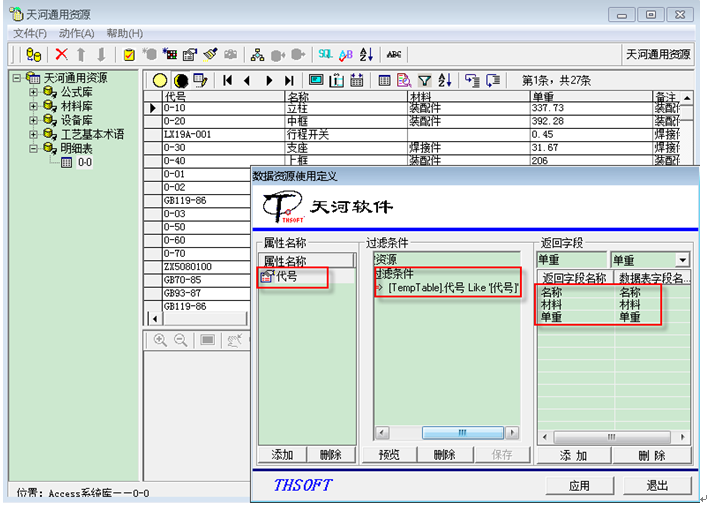Click the red X delete icon

click(x=61, y=54)
